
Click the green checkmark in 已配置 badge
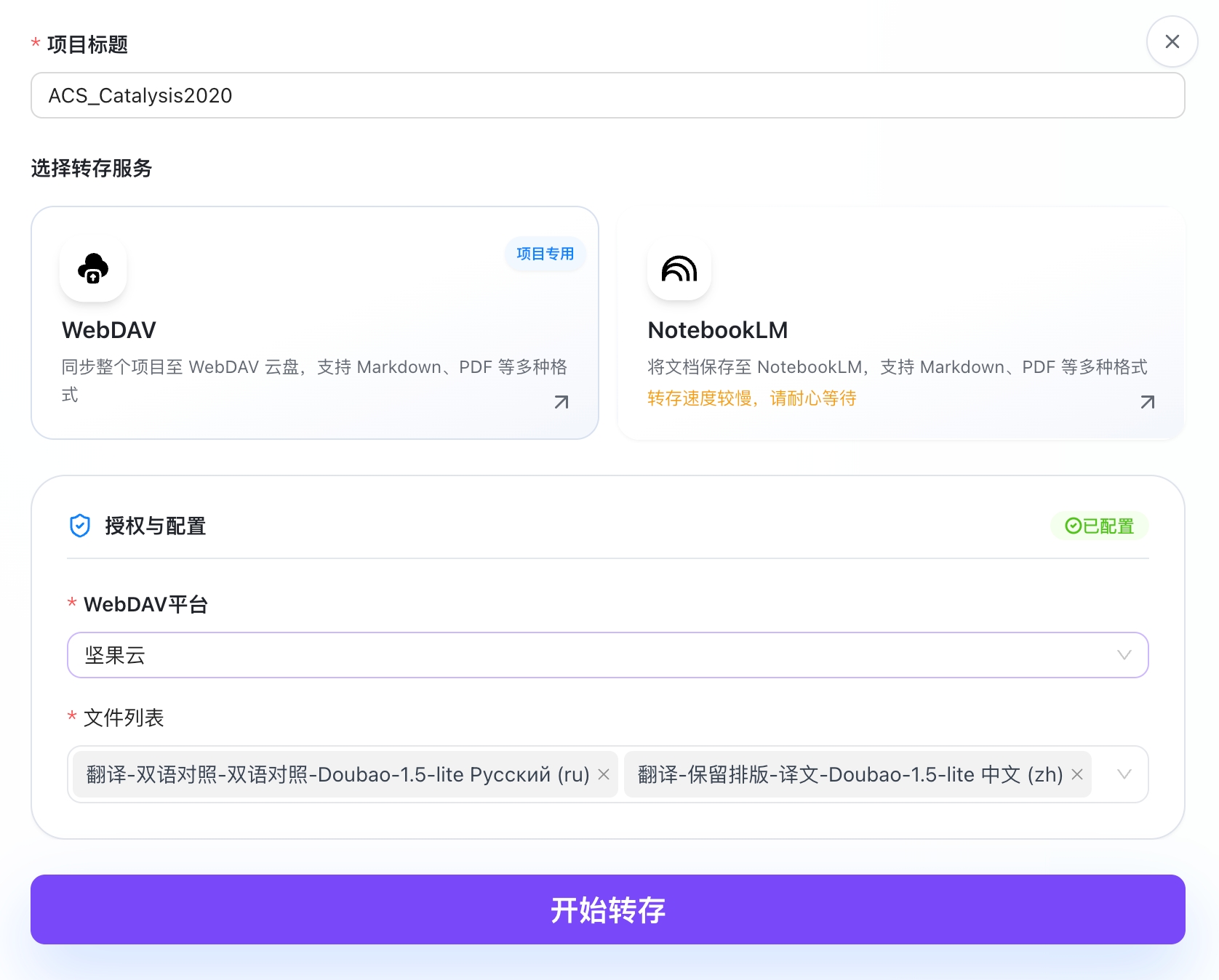pos(1072,526)
